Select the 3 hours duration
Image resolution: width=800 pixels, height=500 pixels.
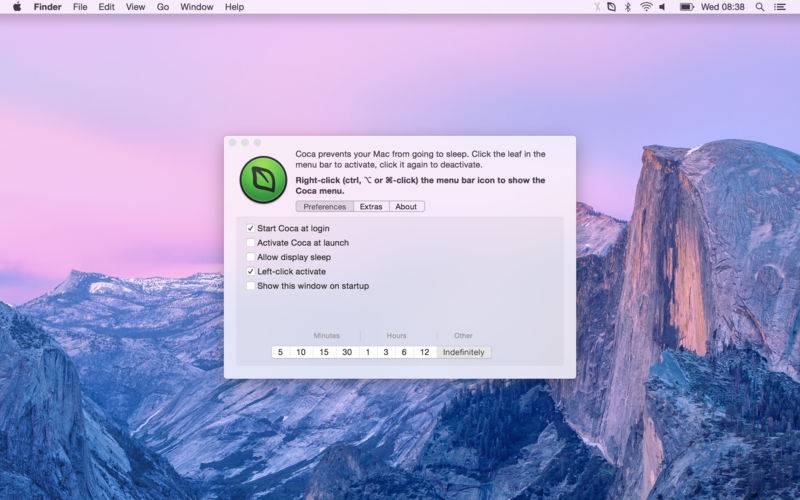pos(386,352)
